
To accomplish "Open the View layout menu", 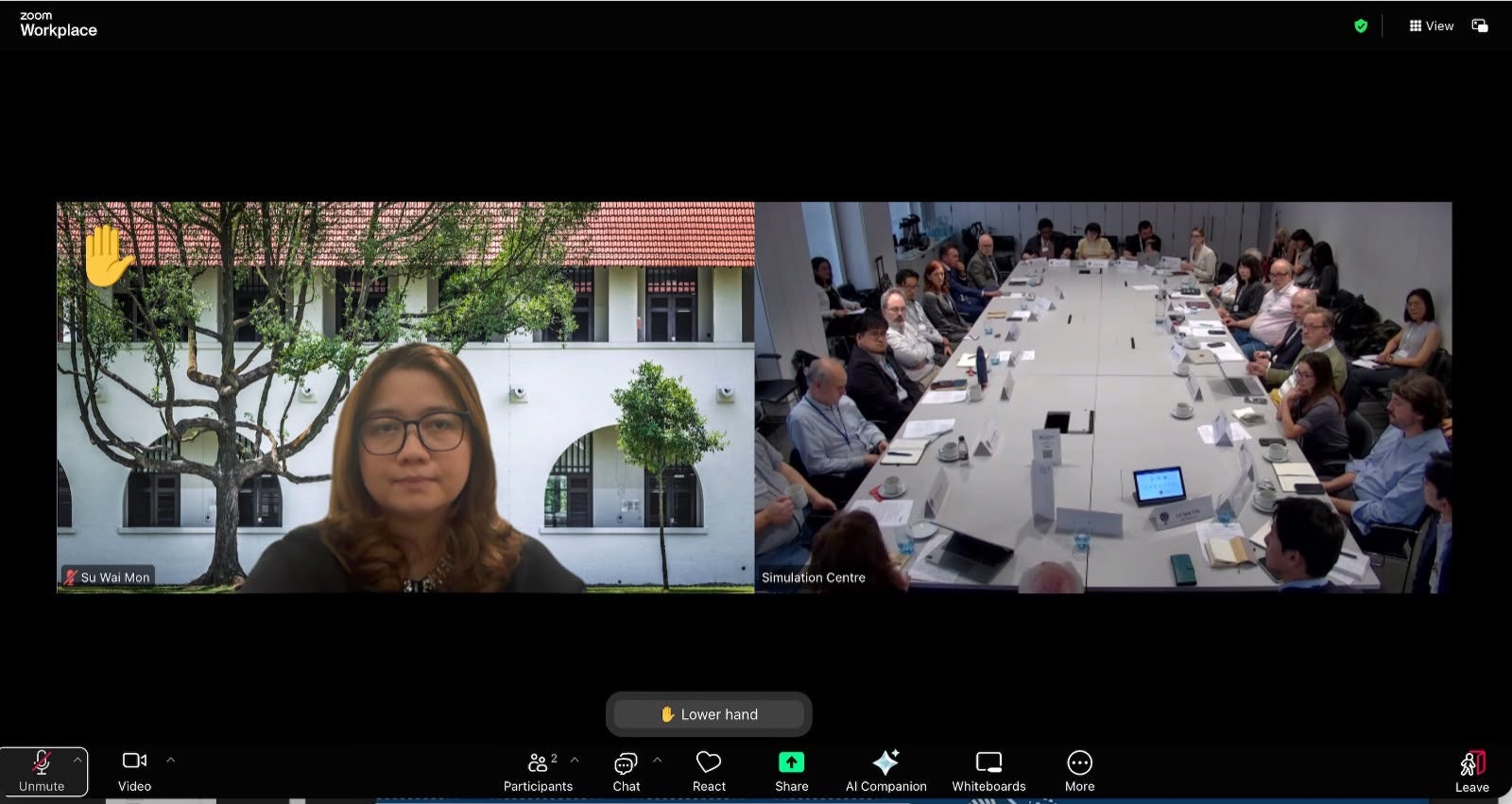I will 1431,26.
